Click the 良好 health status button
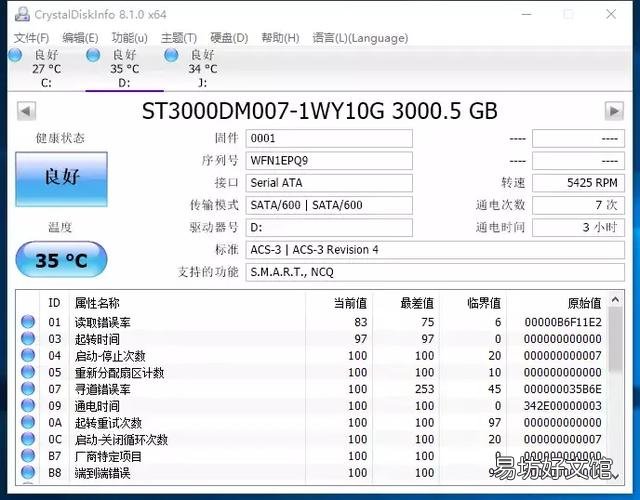This screenshot has height=500, width=640. (x=62, y=179)
